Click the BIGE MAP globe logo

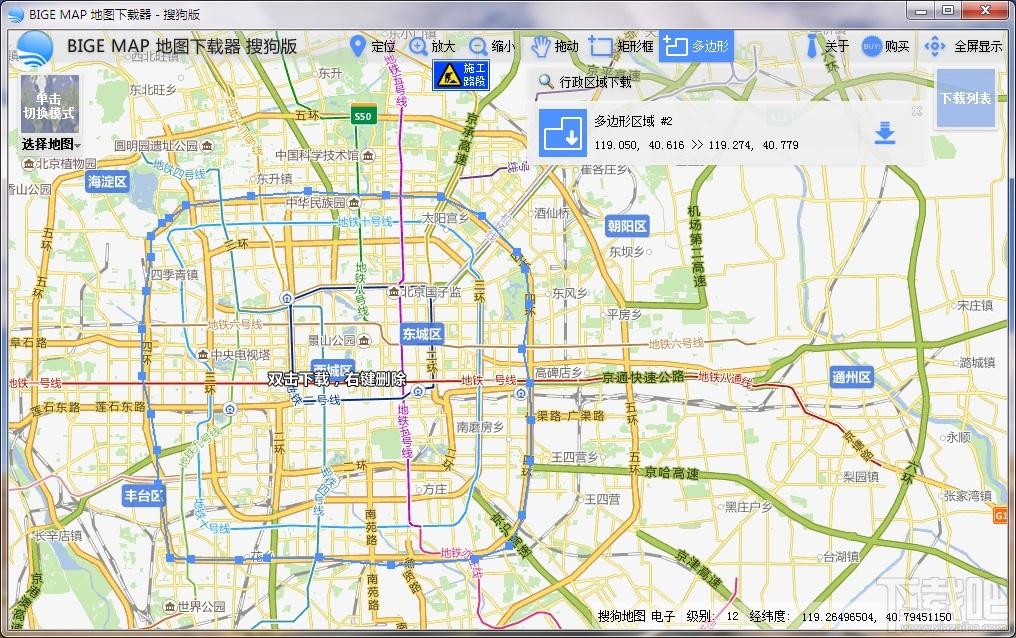34,47
